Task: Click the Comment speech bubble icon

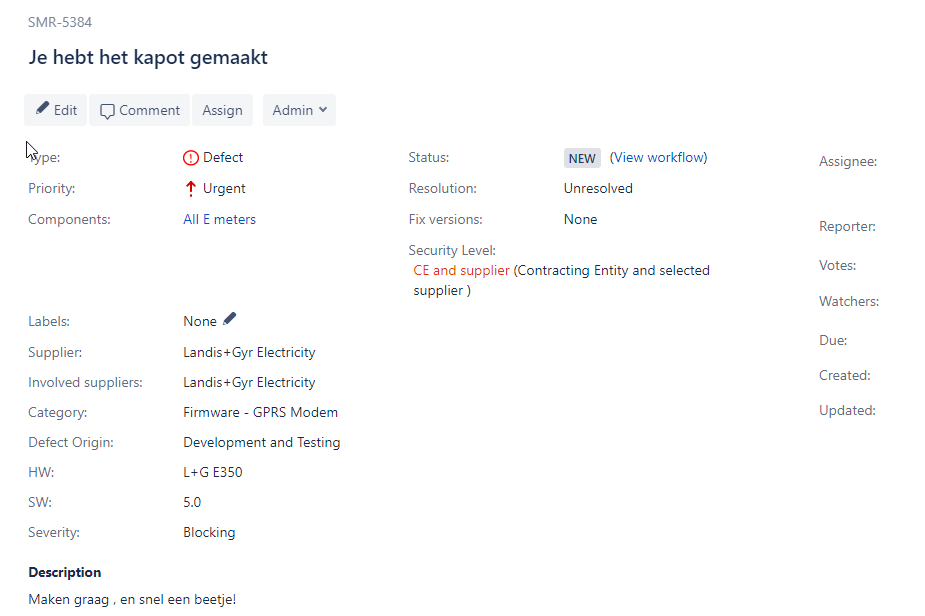Action: 107,111
